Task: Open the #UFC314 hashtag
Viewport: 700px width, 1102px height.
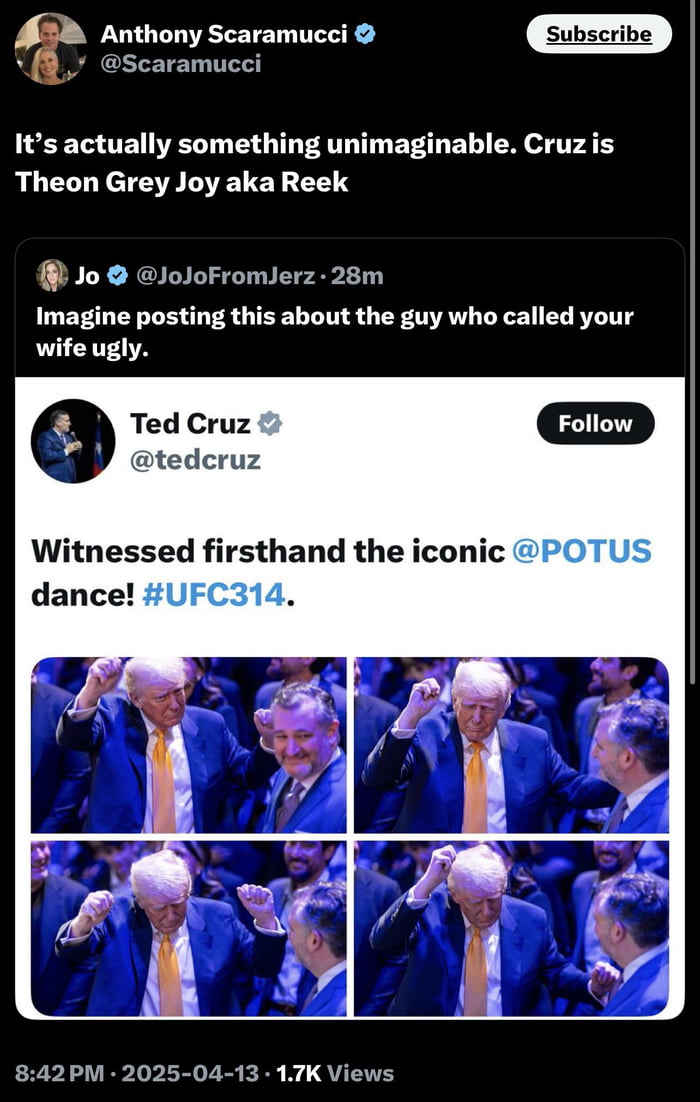Action: click(x=214, y=594)
